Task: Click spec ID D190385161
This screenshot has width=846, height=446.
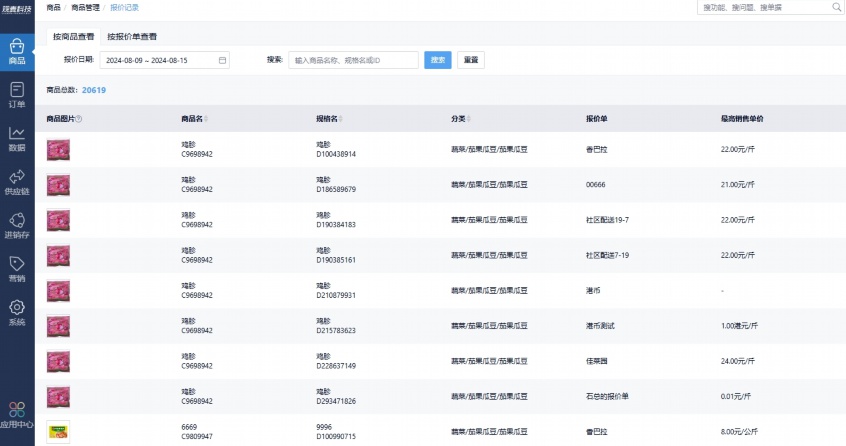Action: [x=336, y=260]
